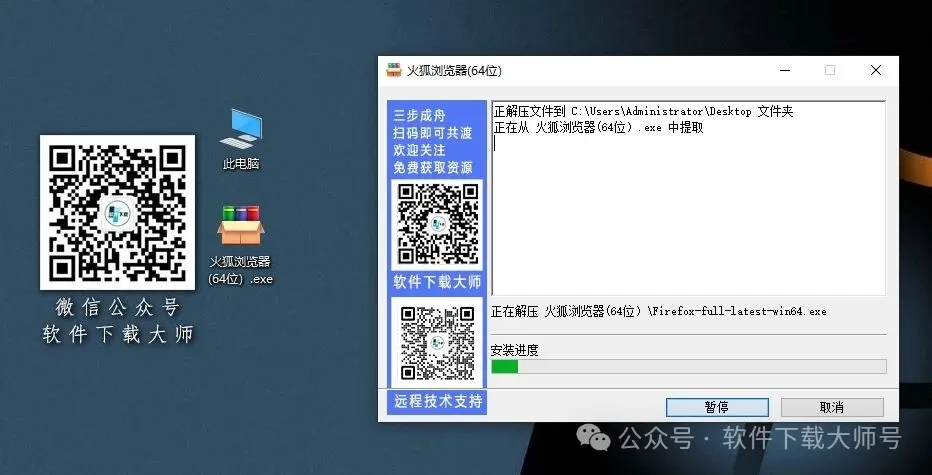Click inside the extraction log text area
This screenshot has width=932, height=475.
pyautogui.click(x=688, y=198)
